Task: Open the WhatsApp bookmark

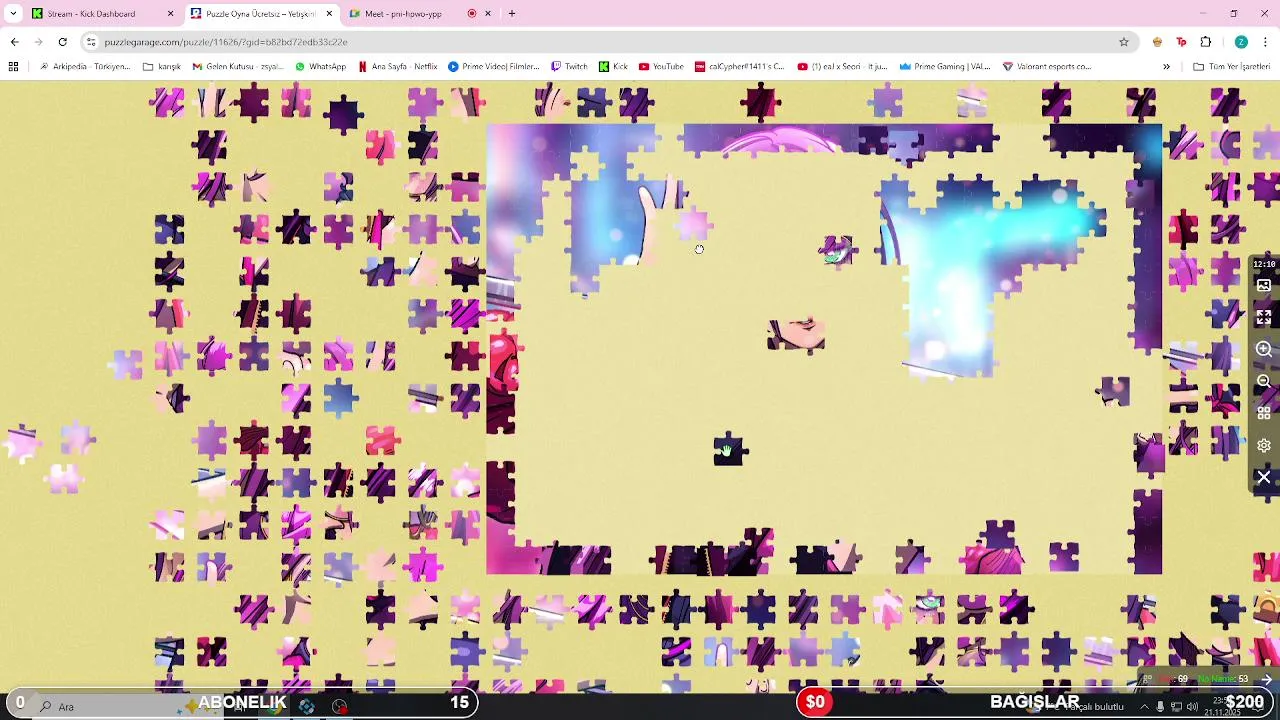Action: tap(320, 67)
